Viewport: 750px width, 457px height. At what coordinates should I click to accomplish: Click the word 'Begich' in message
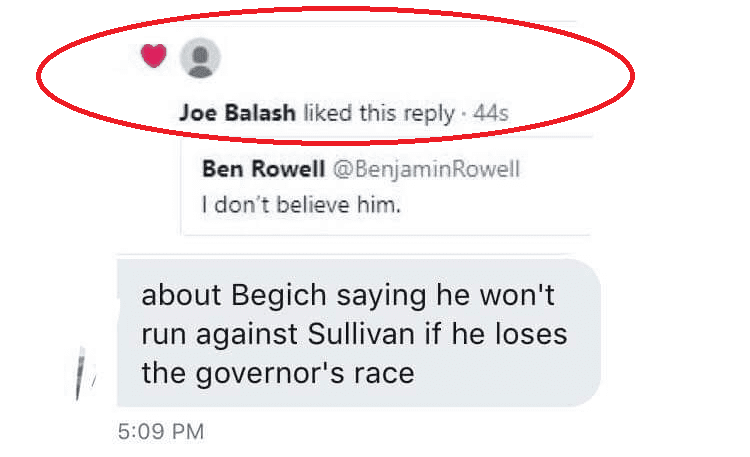[x=279, y=295]
